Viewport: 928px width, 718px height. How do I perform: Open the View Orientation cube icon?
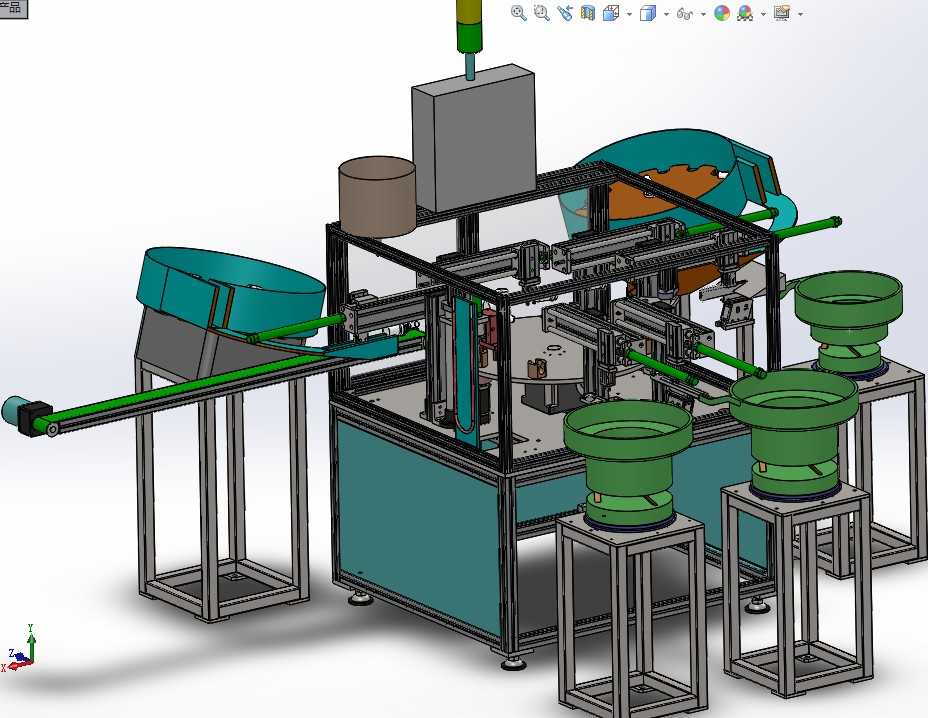point(611,13)
